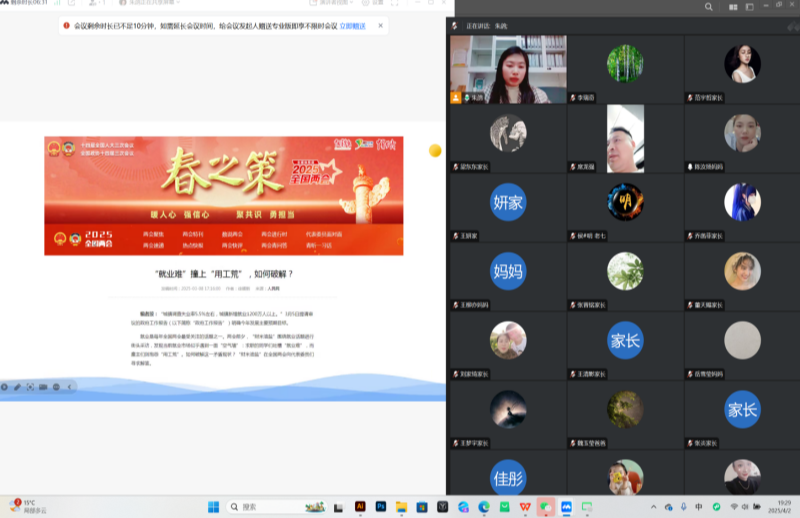Screen dimensions: 800x518
Task: Click the 春之策 banner image in shared content
Action: coord(223,180)
